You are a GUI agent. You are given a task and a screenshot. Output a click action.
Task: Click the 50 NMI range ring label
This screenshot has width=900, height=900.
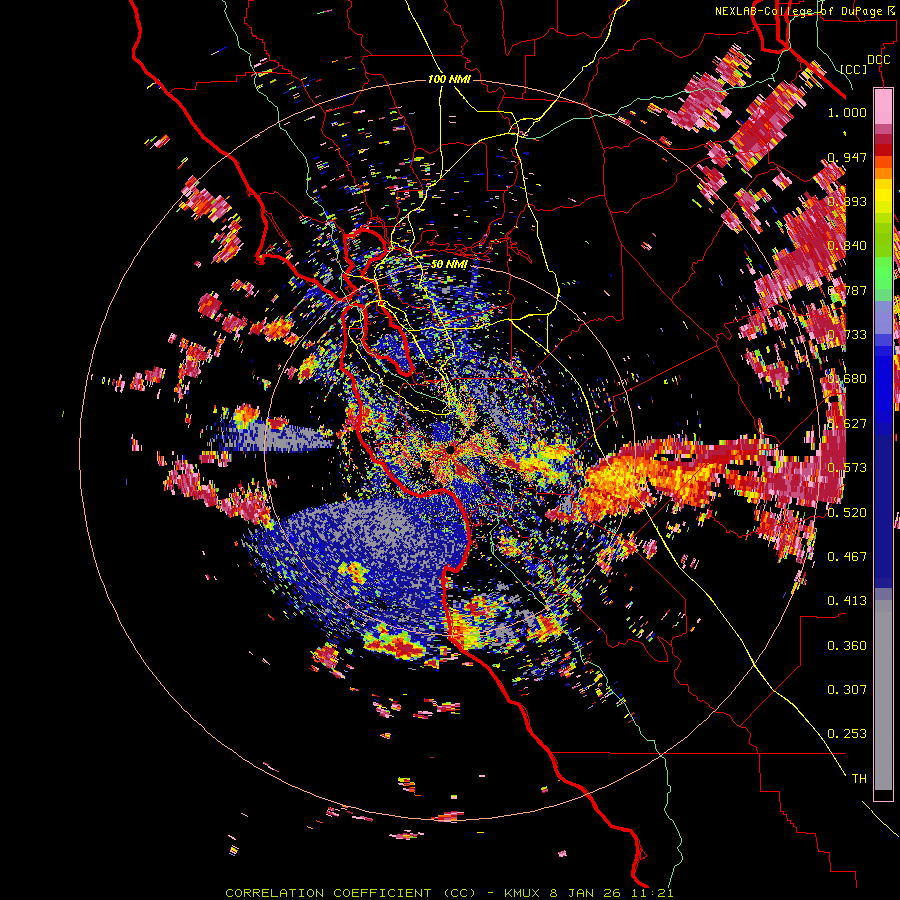point(449,264)
